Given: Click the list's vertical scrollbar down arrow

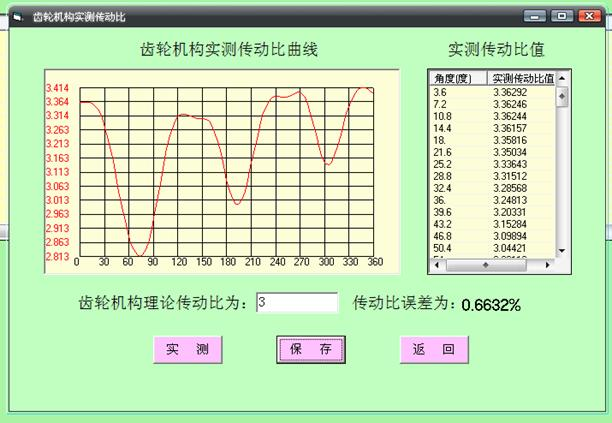Looking at the screenshot, I should pos(561,250).
